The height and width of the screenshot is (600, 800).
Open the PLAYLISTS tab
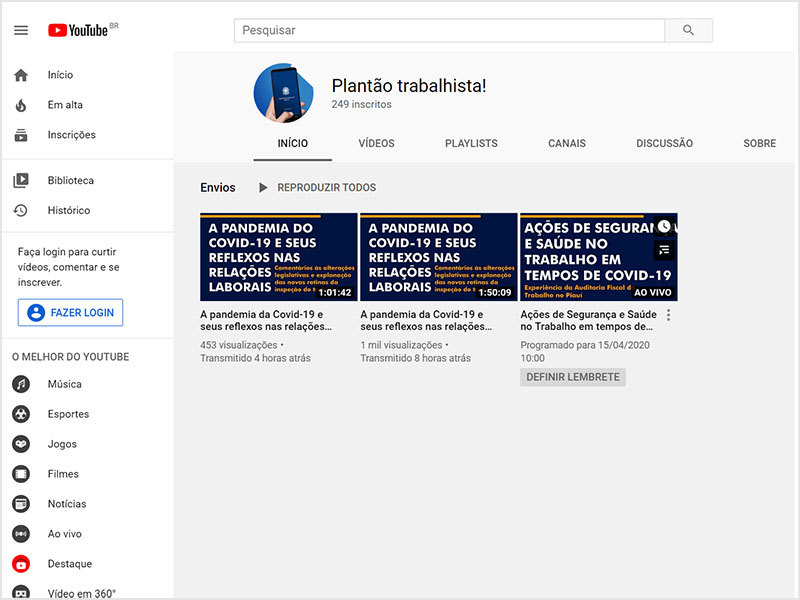tap(471, 143)
